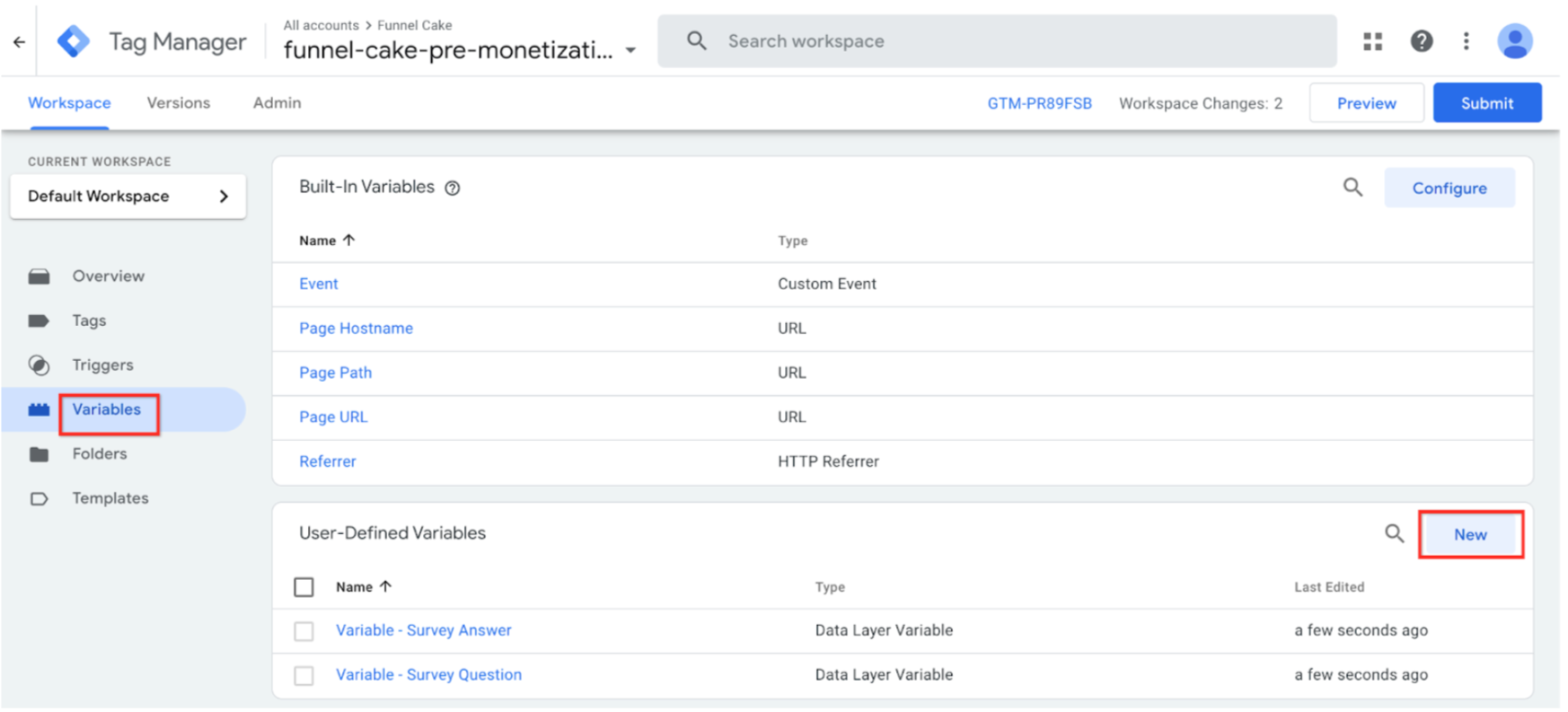This screenshot has height=712, width=1568.
Task: Click the back arrow icon
Action: point(19,41)
